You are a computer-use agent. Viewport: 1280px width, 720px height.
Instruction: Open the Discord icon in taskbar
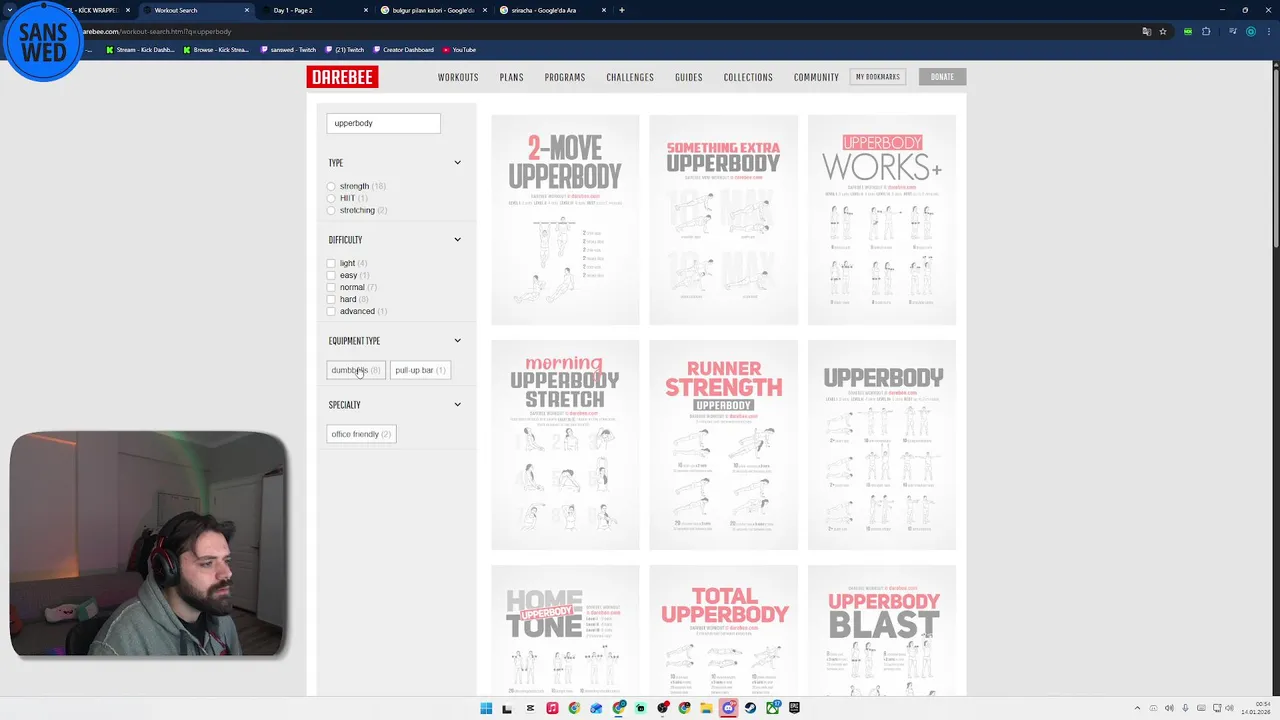coord(728,708)
